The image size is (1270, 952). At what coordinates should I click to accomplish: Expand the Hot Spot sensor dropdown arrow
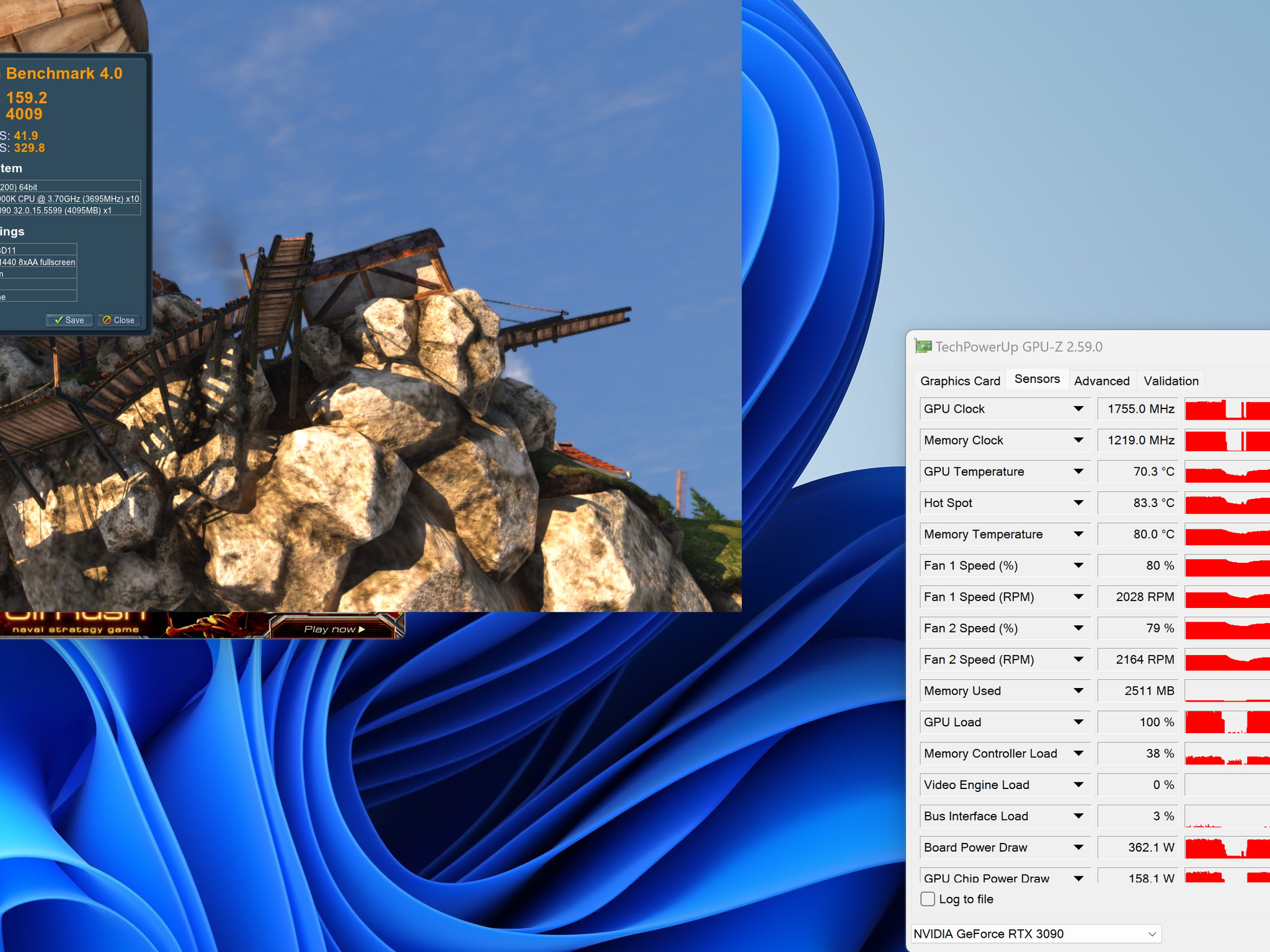pyautogui.click(x=1078, y=503)
